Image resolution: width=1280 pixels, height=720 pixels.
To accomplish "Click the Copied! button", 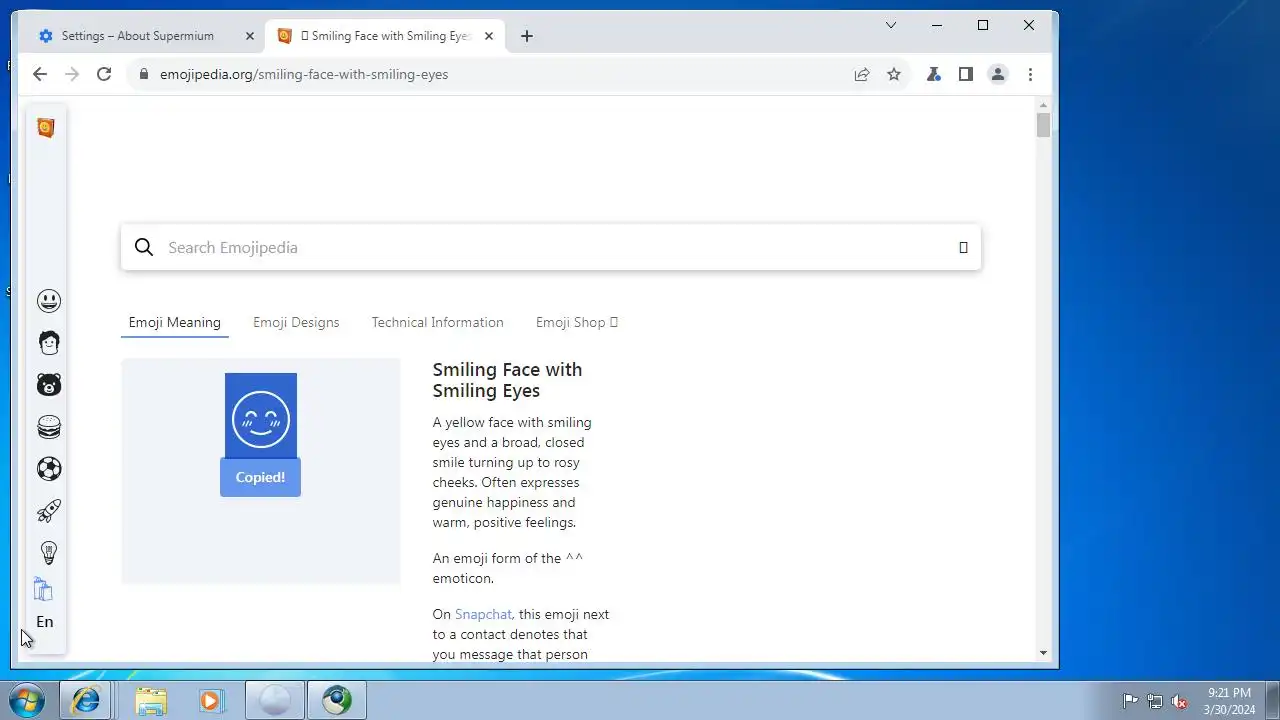I will [x=260, y=477].
